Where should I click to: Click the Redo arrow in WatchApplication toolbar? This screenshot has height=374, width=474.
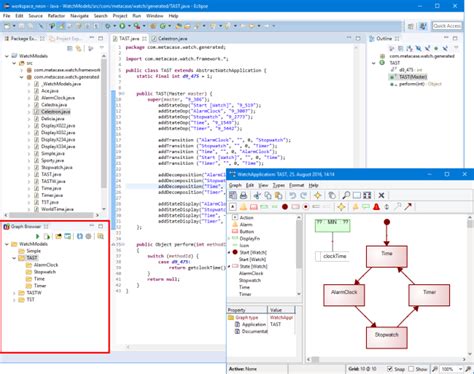pyautogui.click(x=303, y=195)
